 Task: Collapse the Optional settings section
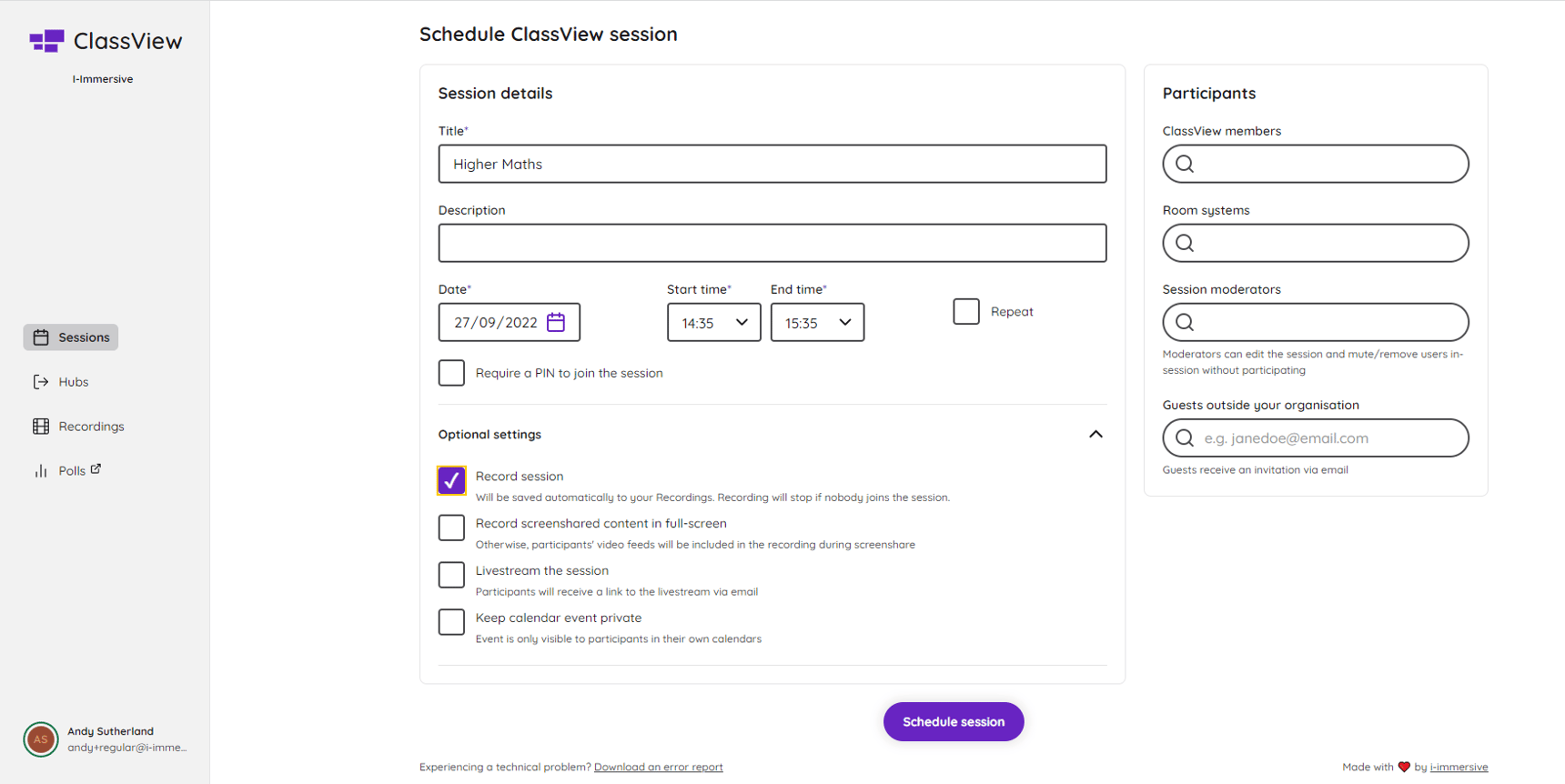click(x=1095, y=434)
